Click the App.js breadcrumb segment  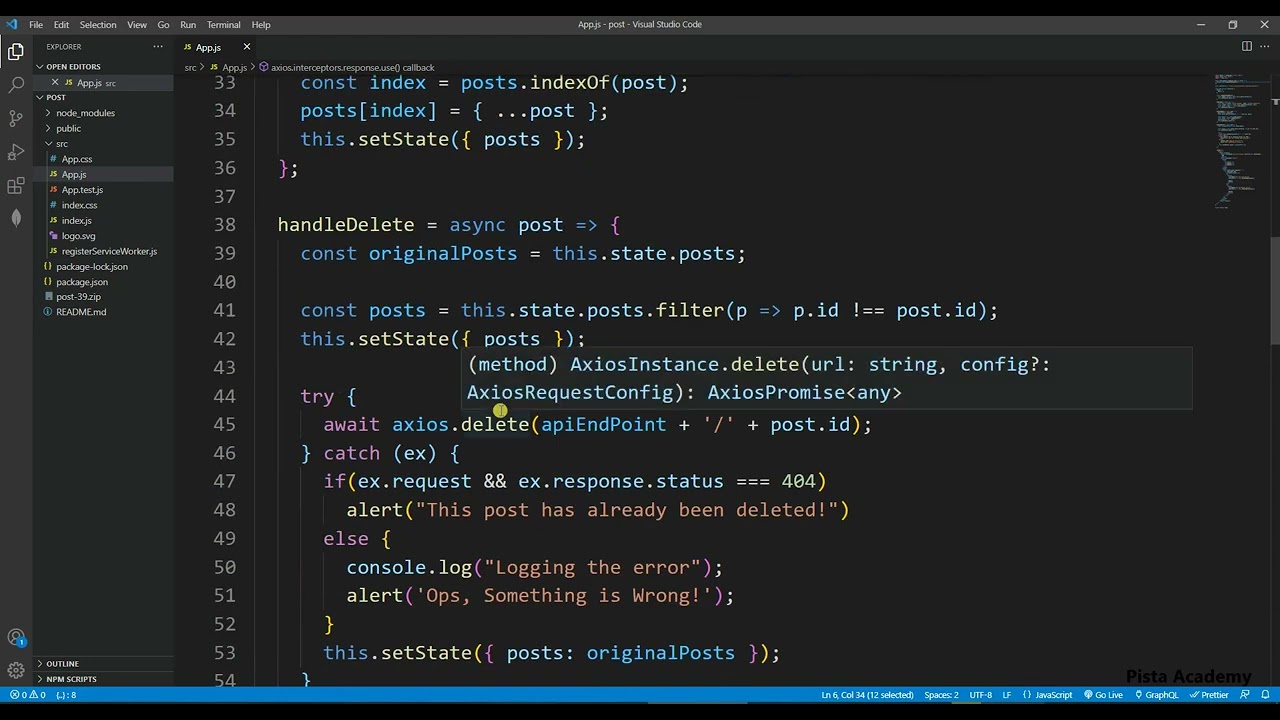pos(229,68)
